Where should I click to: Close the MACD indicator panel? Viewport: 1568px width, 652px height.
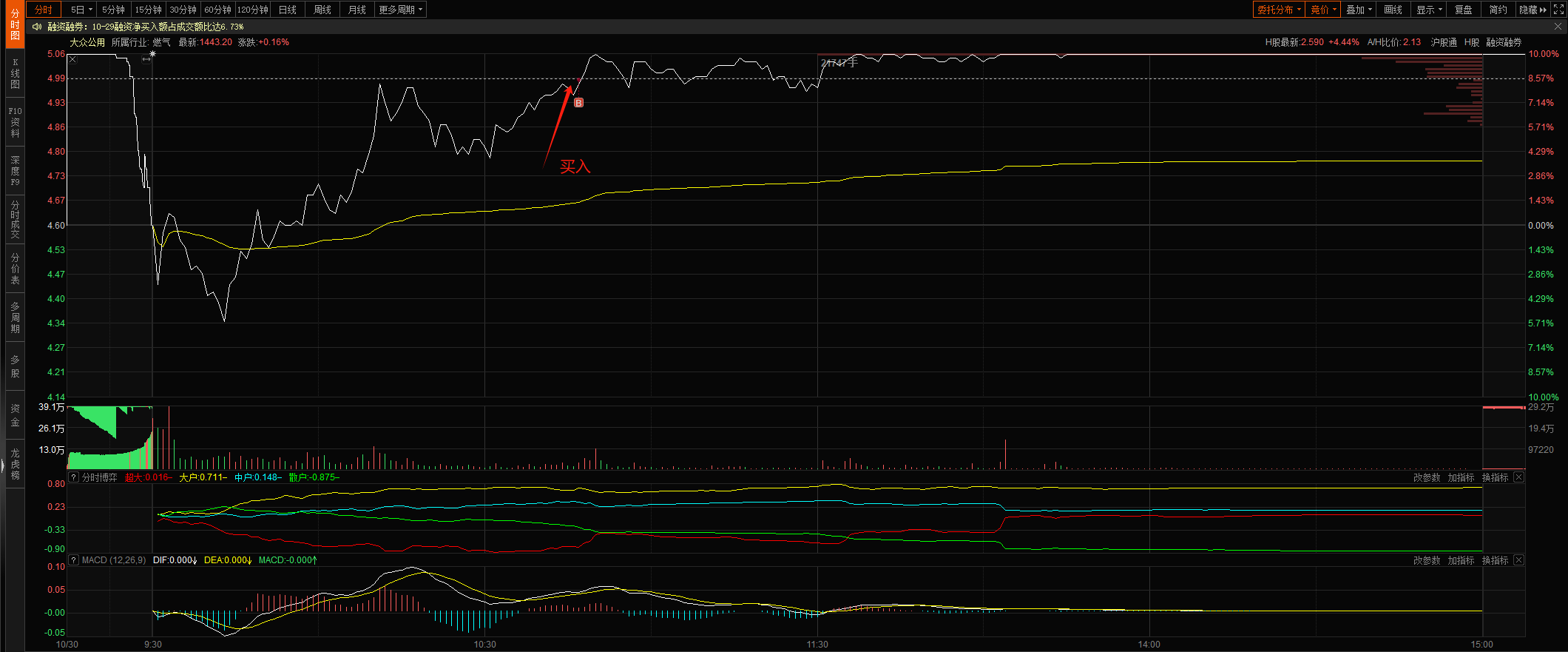[x=1518, y=560]
